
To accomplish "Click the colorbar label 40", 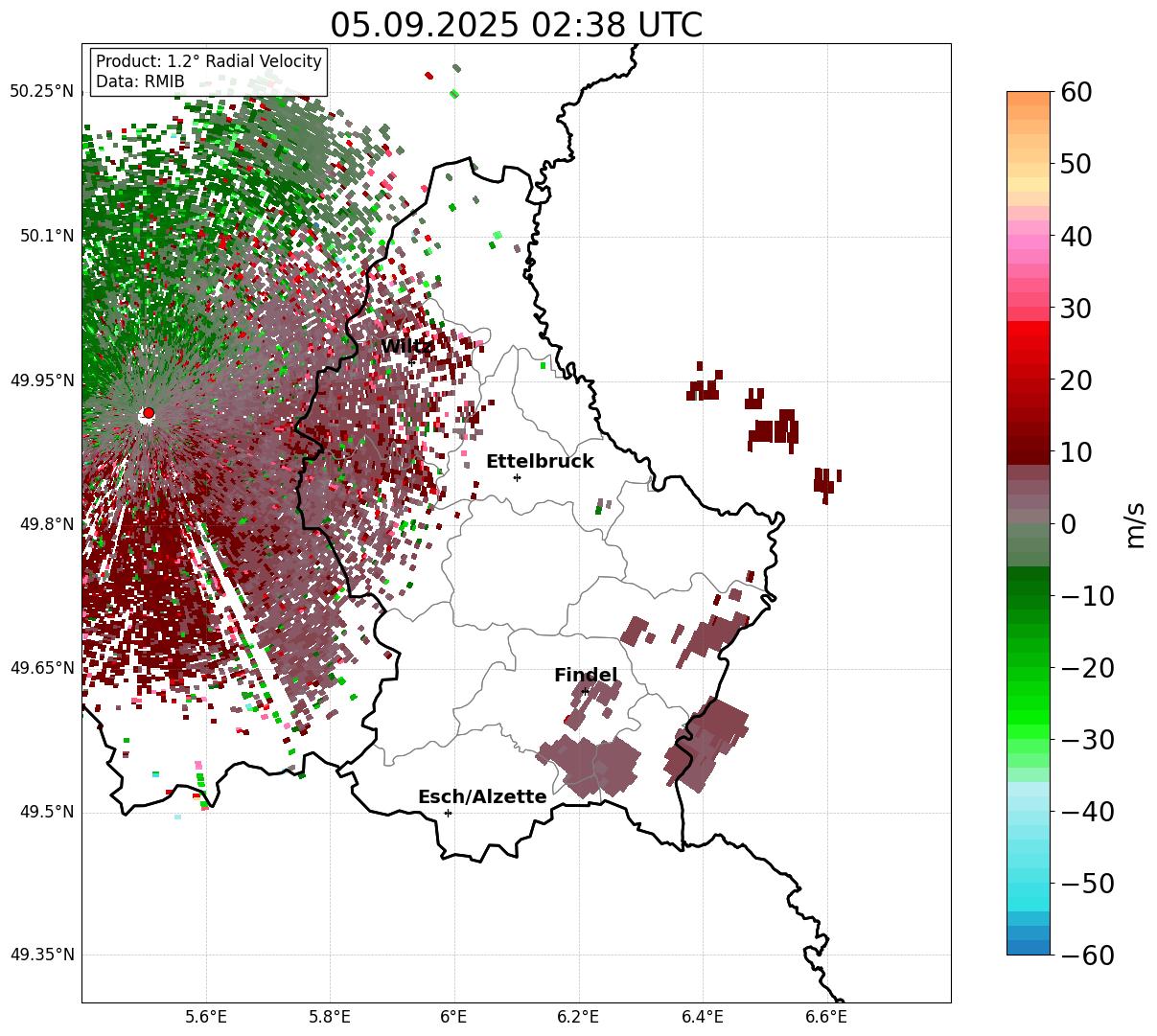I will point(1076,236).
